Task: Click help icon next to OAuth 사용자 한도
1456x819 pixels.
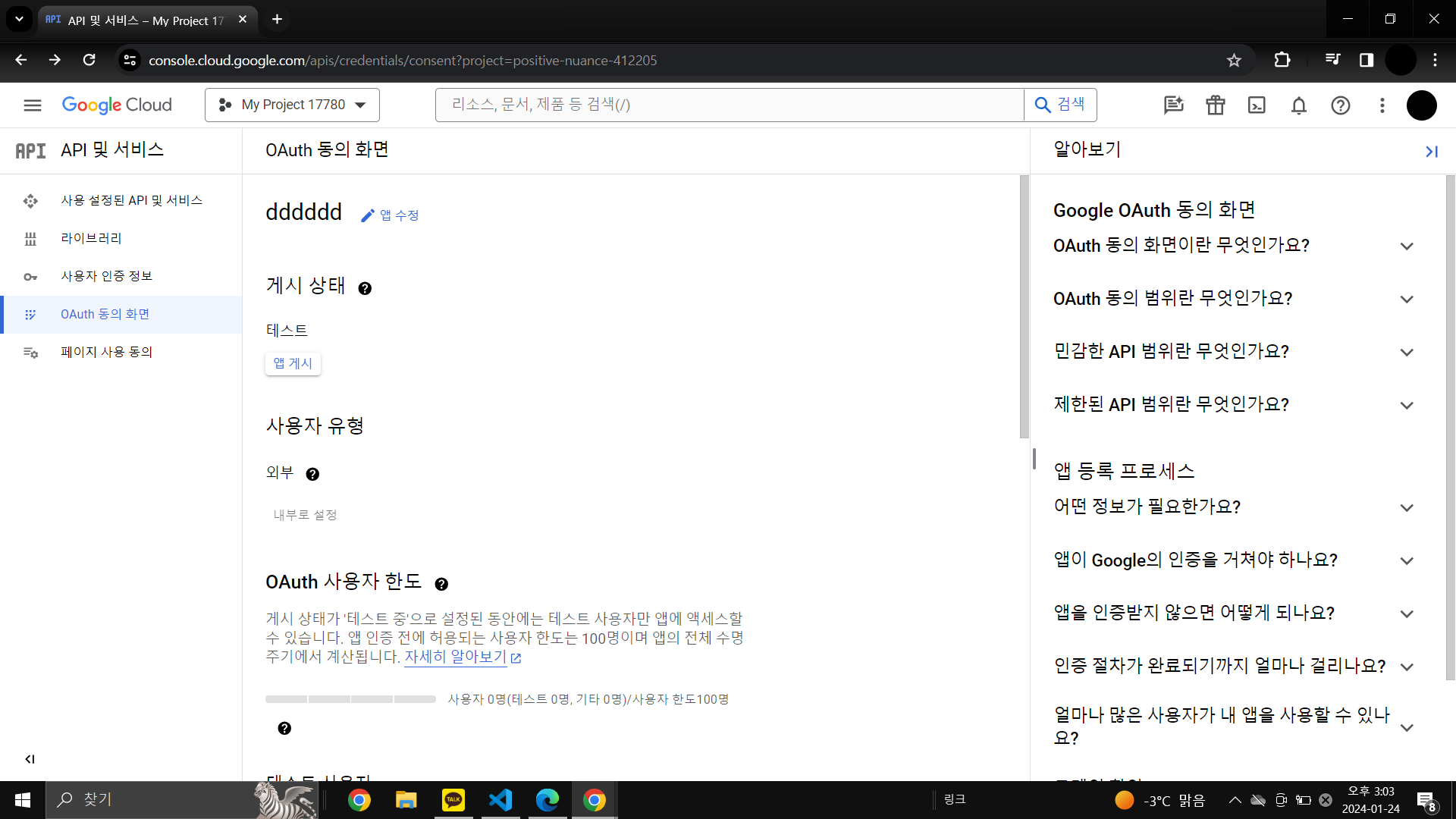Action: pyautogui.click(x=441, y=584)
